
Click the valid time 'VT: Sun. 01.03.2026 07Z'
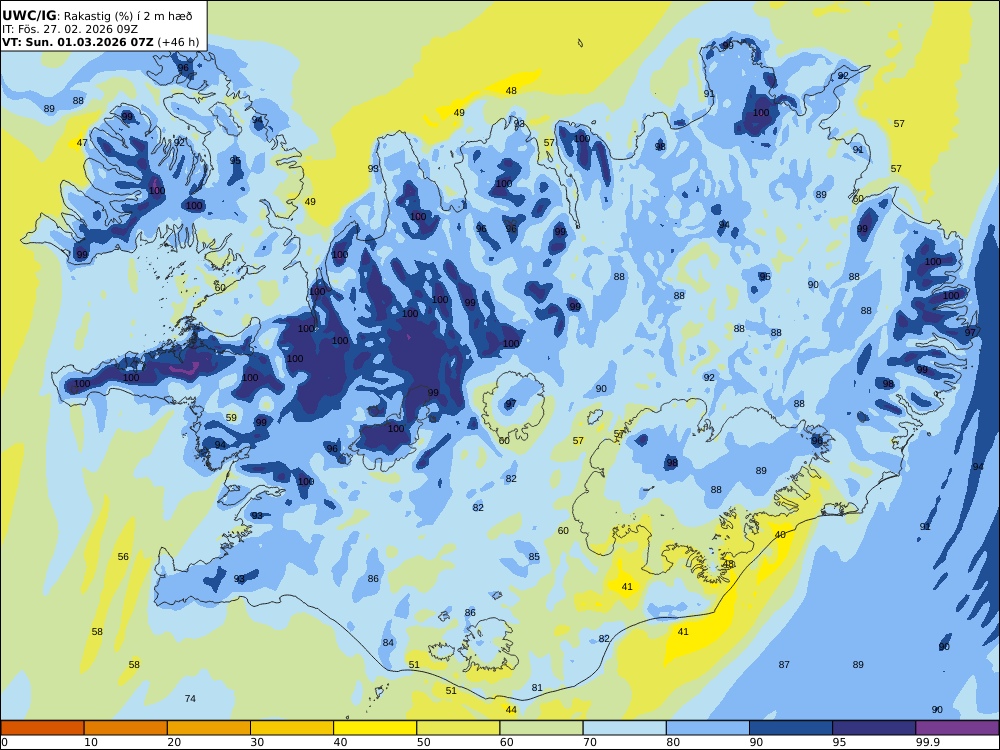click(78, 42)
